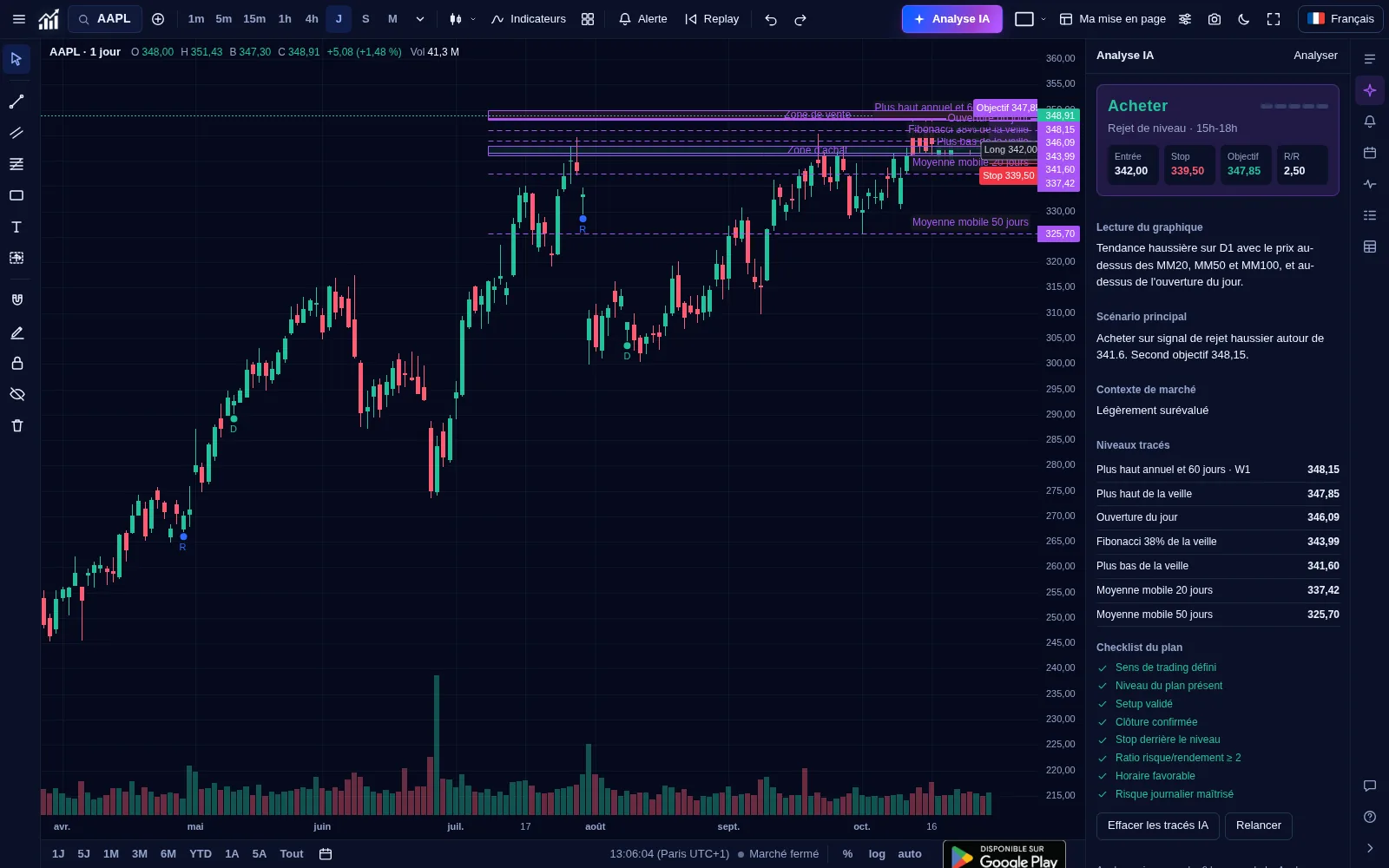
Task: Open the Indicateurs menu
Action: click(x=528, y=19)
